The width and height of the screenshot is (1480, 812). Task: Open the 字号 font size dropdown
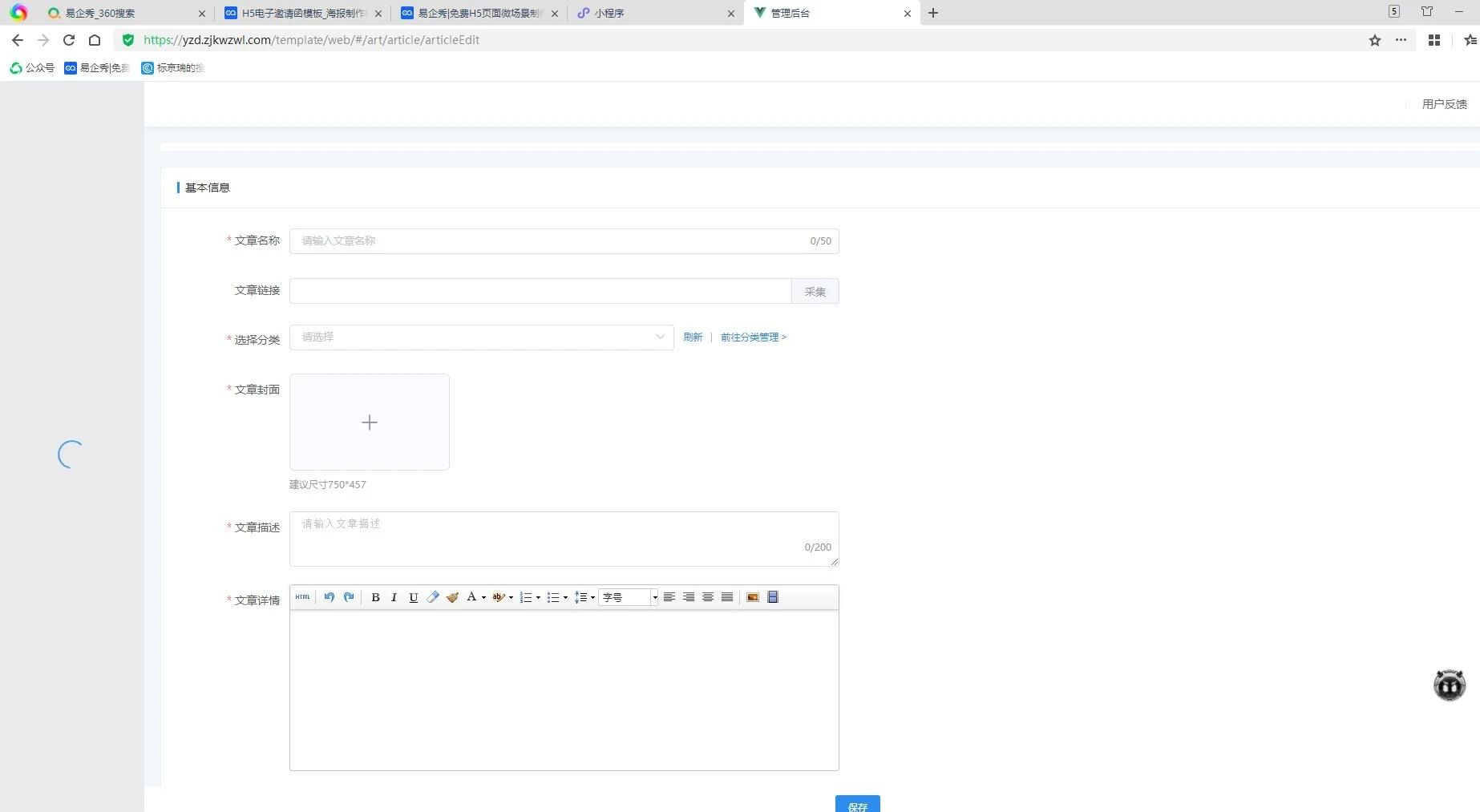[x=629, y=597]
